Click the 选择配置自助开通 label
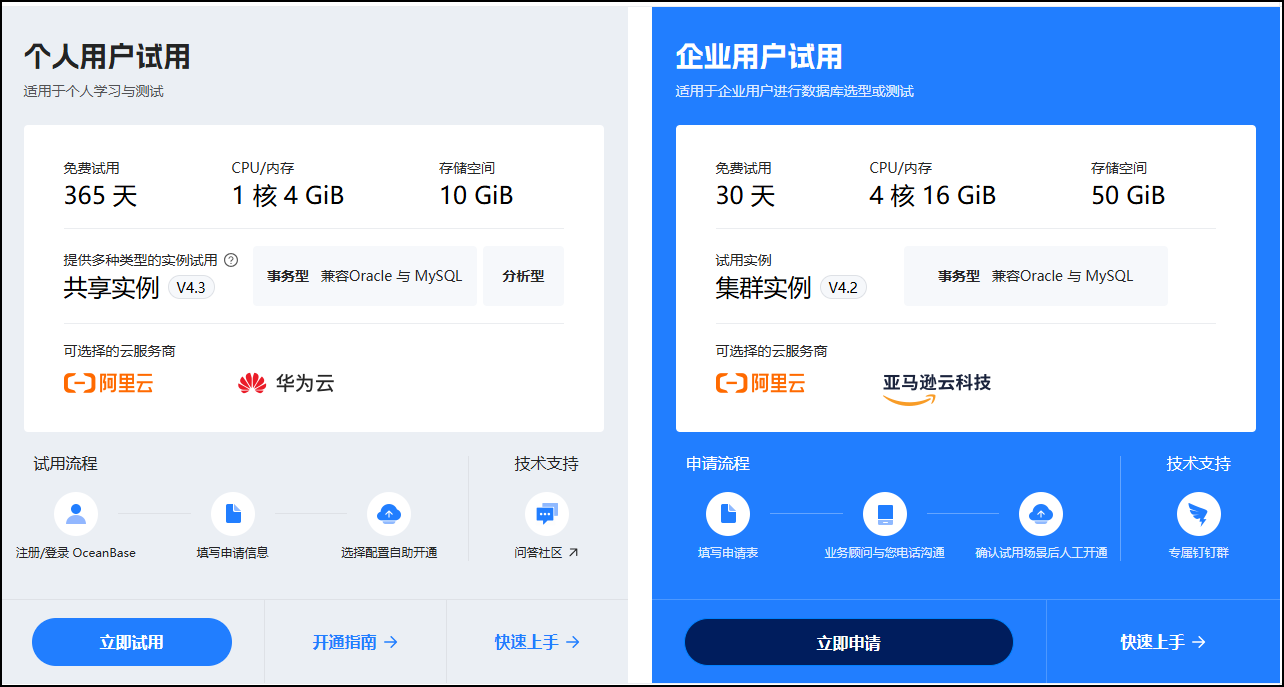The image size is (1284, 687). coord(389,552)
